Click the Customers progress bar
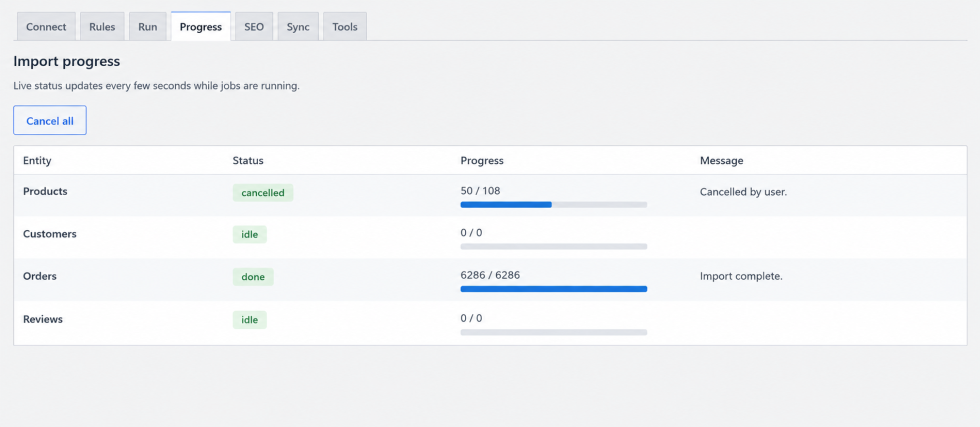 click(554, 246)
